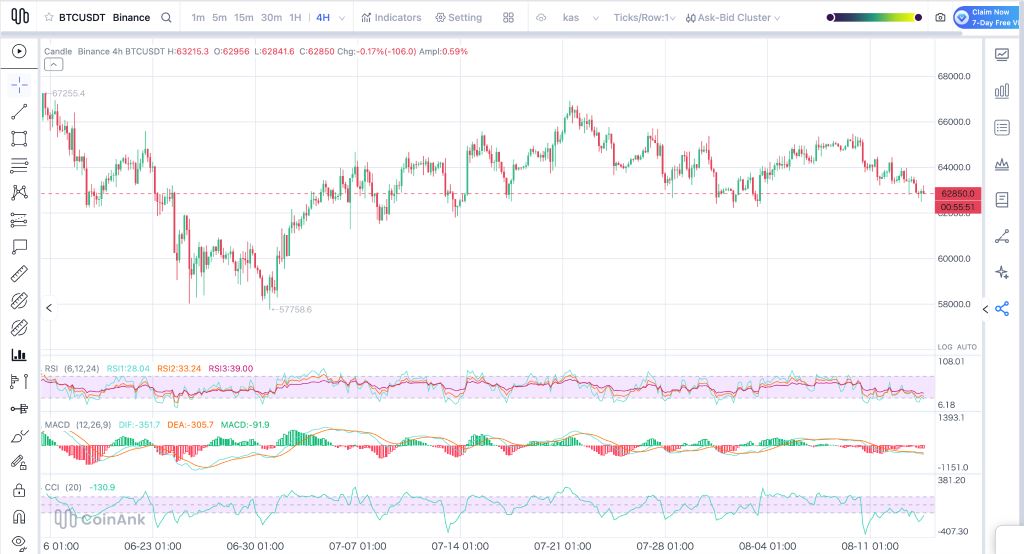Image resolution: width=1024 pixels, height=554 pixels.
Task: Open the chart Setting button
Action: point(458,18)
